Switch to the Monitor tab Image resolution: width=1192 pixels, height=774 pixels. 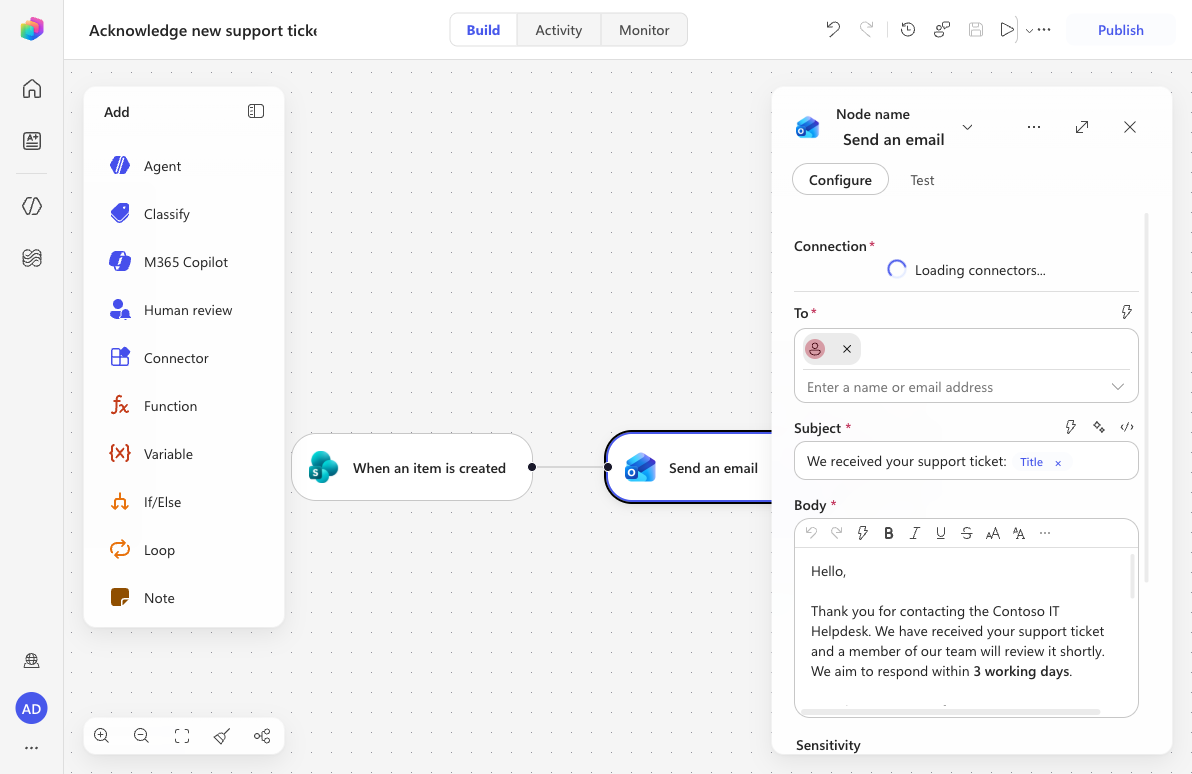[644, 30]
